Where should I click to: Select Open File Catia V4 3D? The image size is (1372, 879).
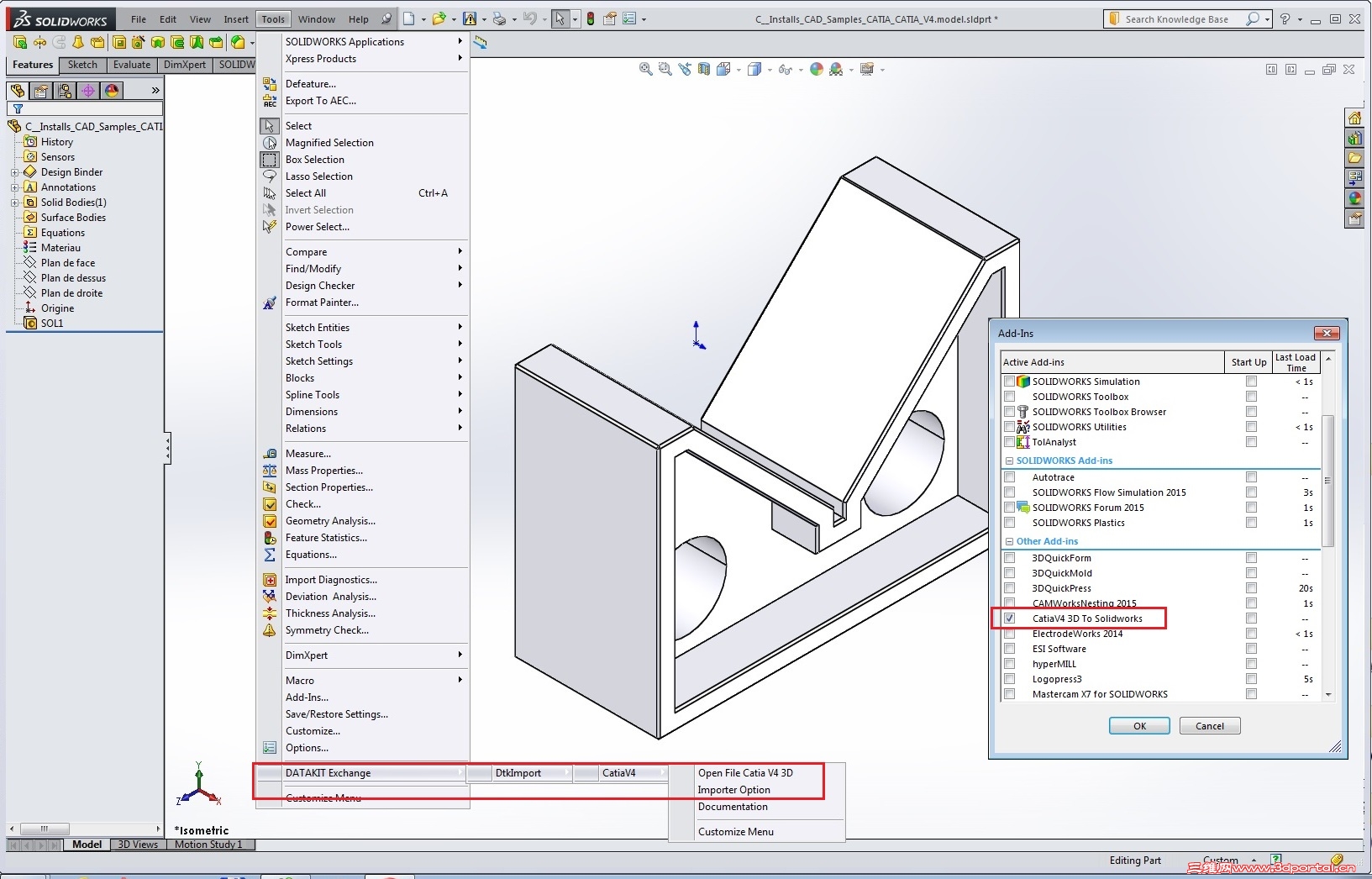tap(745, 773)
